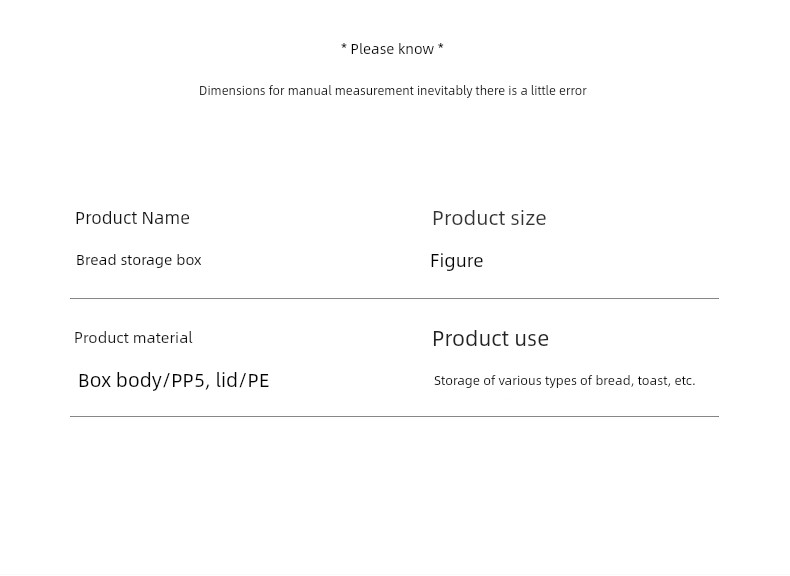Click "PP5" in the material value
This screenshot has height=576, width=790.
click(188, 380)
